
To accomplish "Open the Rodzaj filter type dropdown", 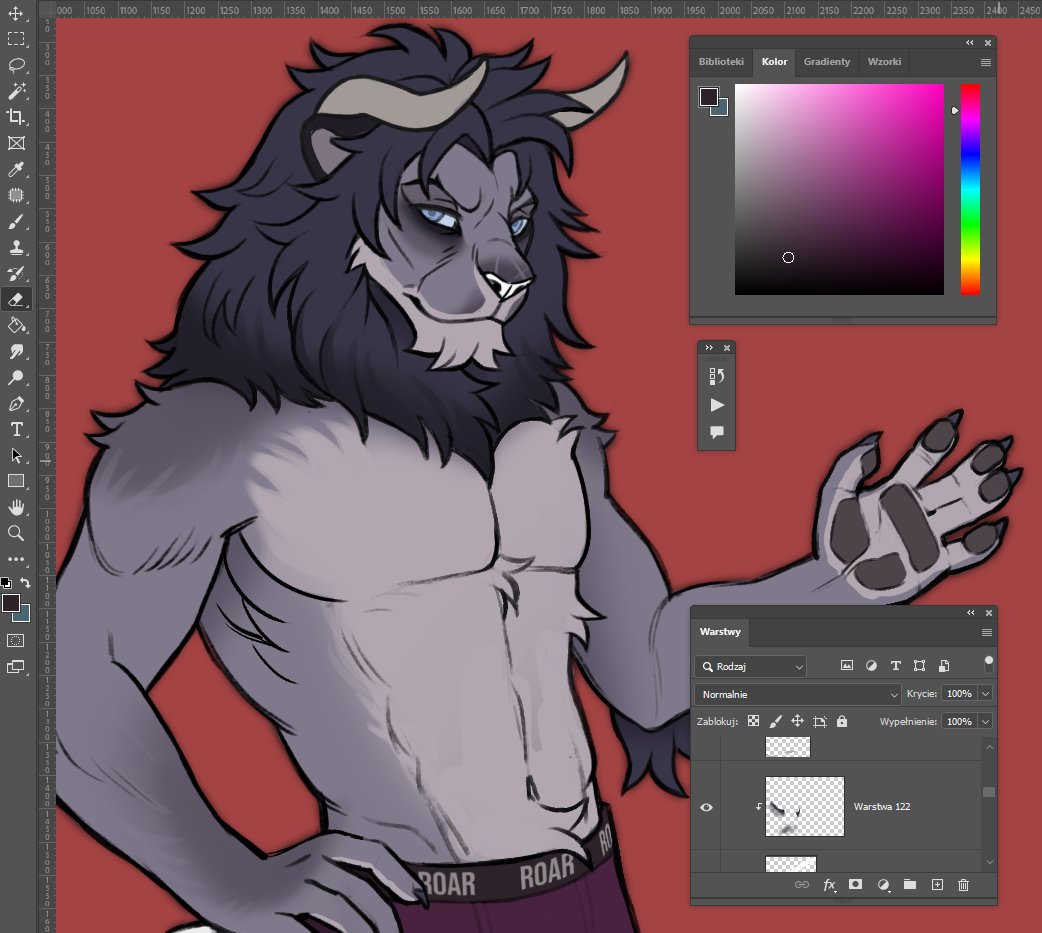I will (751, 667).
